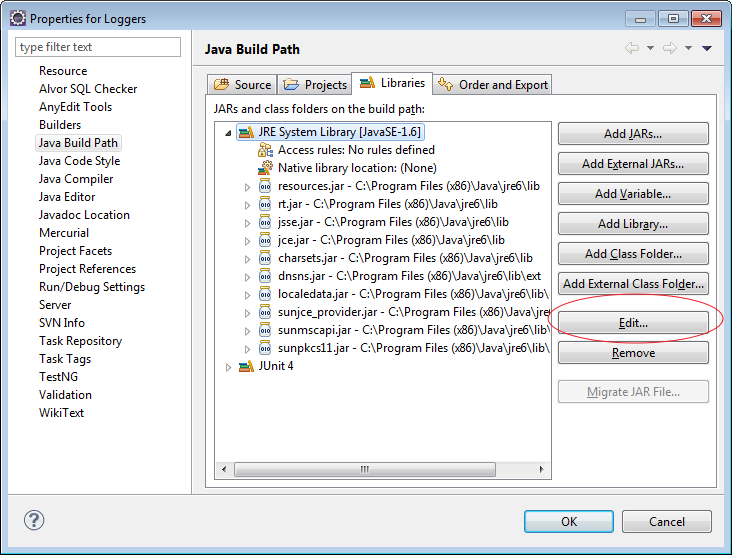This screenshot has width=732, height=555.
Task: Click the Add JARs... button
Action: (633, 134)
